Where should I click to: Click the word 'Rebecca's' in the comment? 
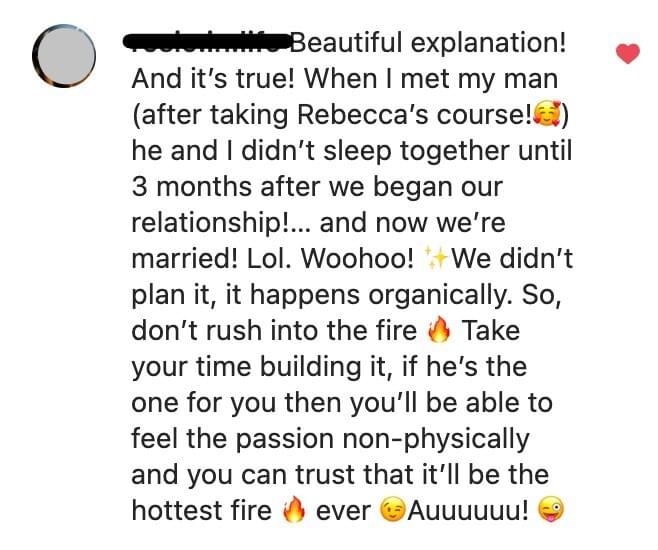tap(363, 114)
